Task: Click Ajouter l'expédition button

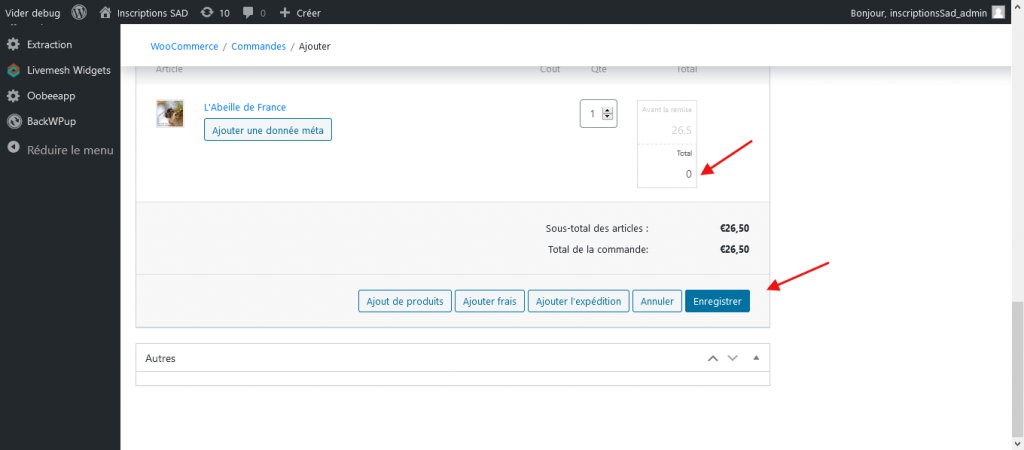Action: click(579, 301)
